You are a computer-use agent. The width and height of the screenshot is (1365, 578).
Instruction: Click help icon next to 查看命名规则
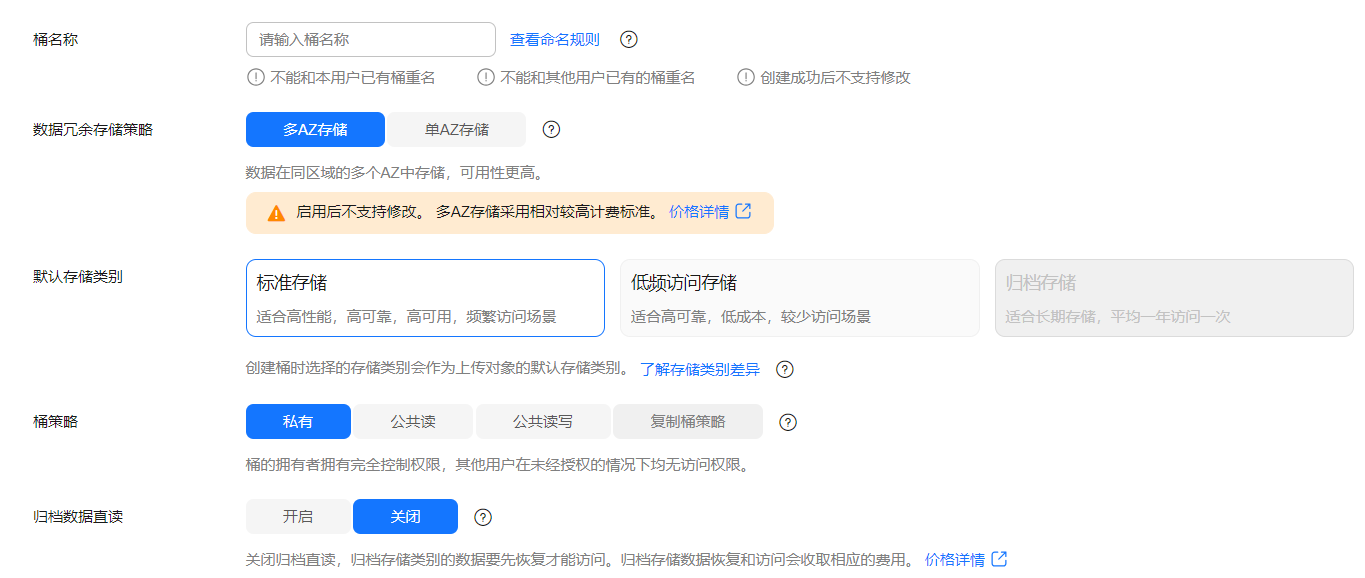(x=629, y=40)
